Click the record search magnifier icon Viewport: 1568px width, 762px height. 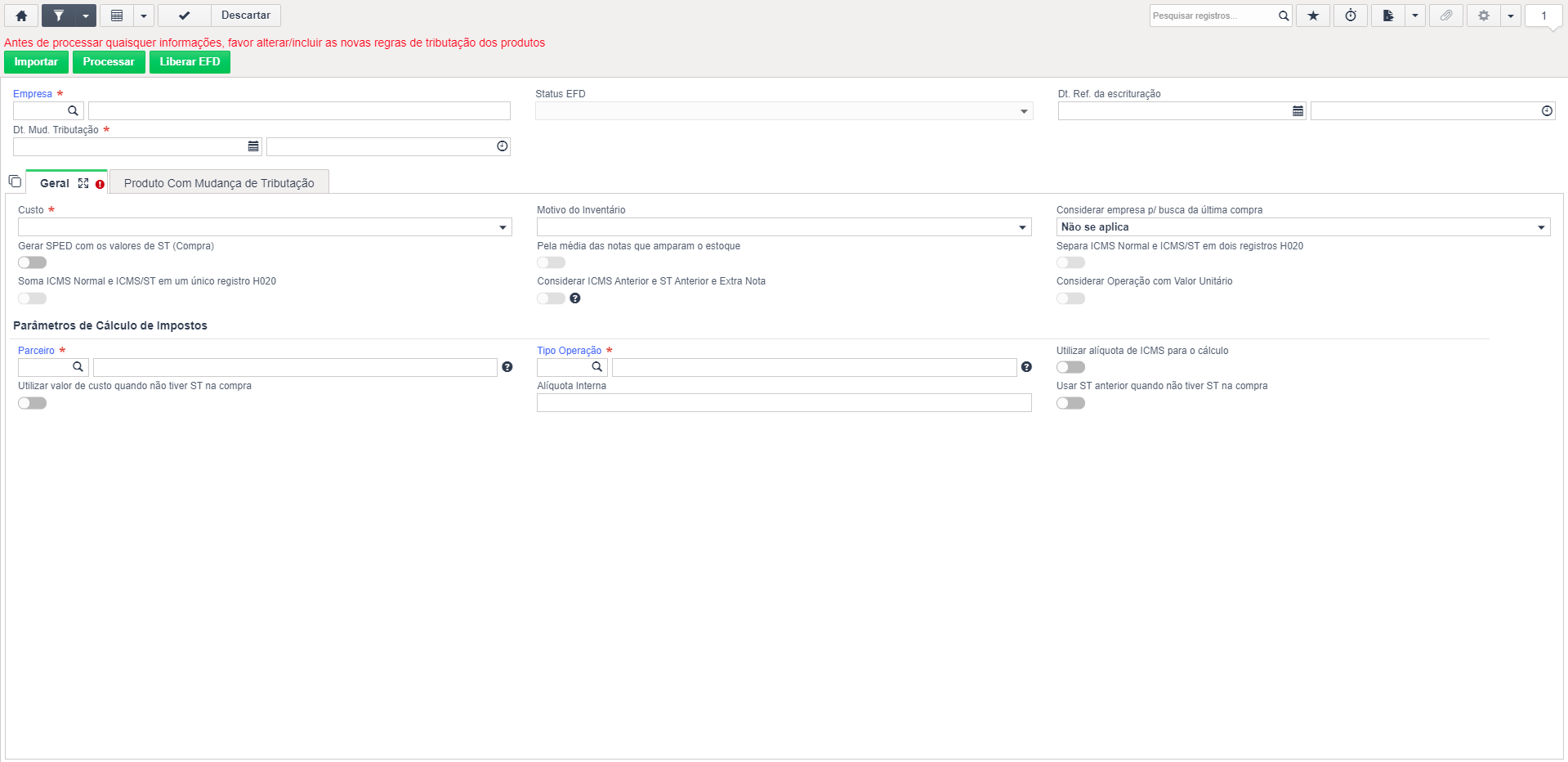click(x=1284, y=16)
